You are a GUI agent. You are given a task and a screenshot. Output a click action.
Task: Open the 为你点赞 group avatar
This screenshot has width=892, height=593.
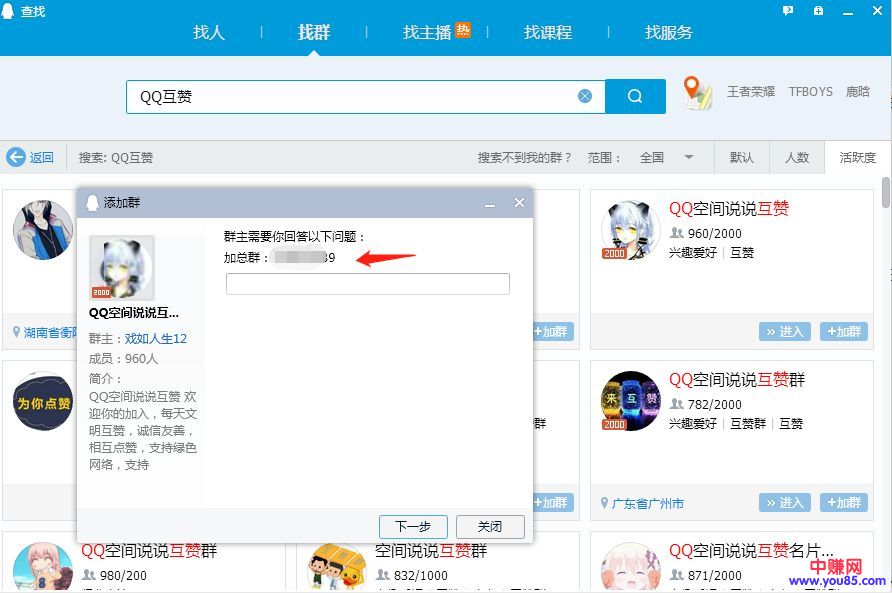tap(43, 401)
